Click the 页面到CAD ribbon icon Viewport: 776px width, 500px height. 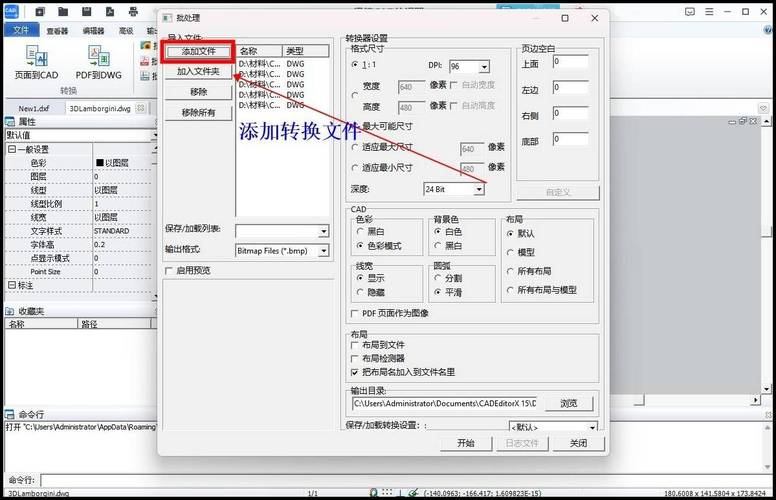(x=37, y=56)
